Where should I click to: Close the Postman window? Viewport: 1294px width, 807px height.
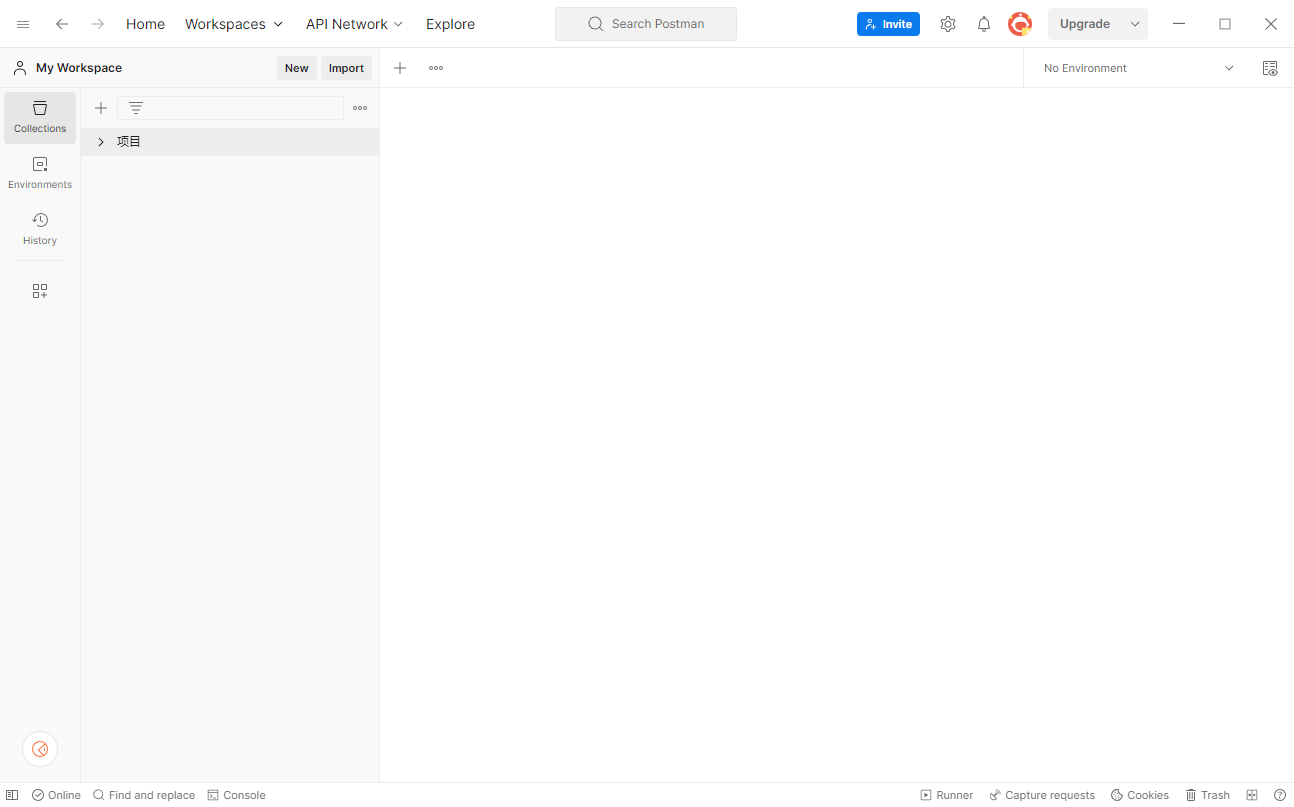(1271, 24)
